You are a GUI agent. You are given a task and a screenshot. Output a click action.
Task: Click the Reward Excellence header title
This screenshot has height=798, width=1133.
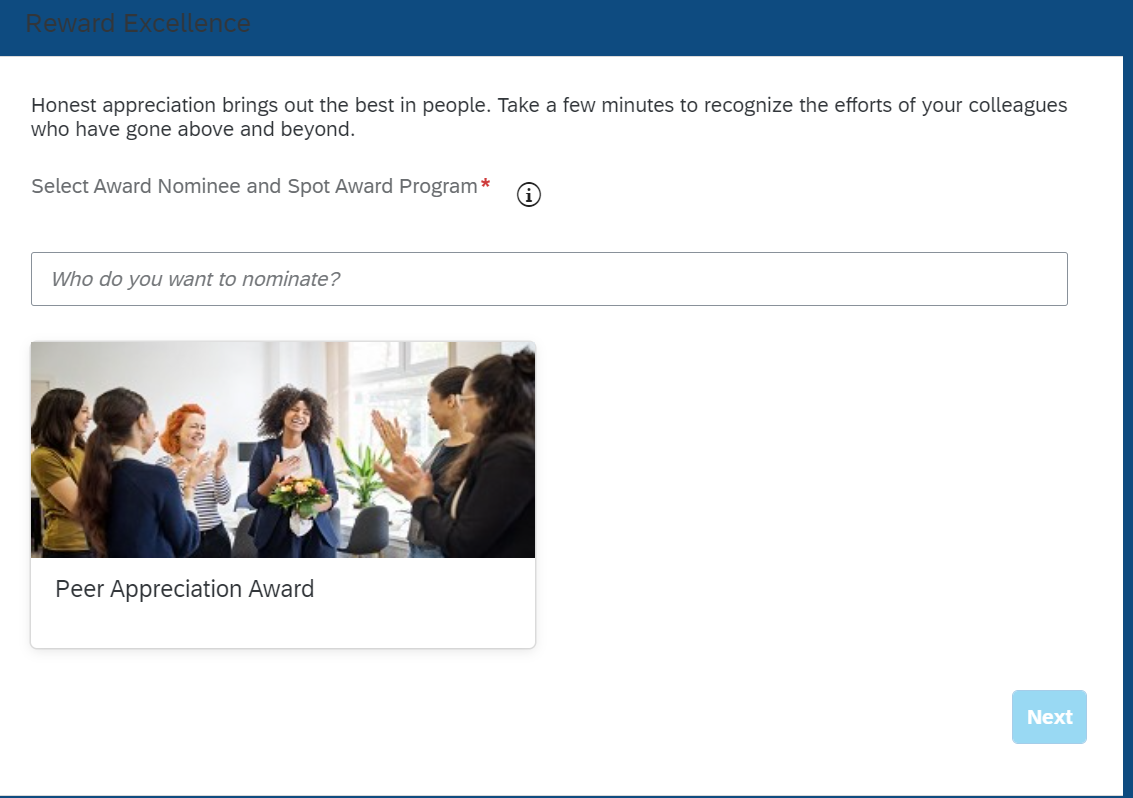tap(138, 23)
